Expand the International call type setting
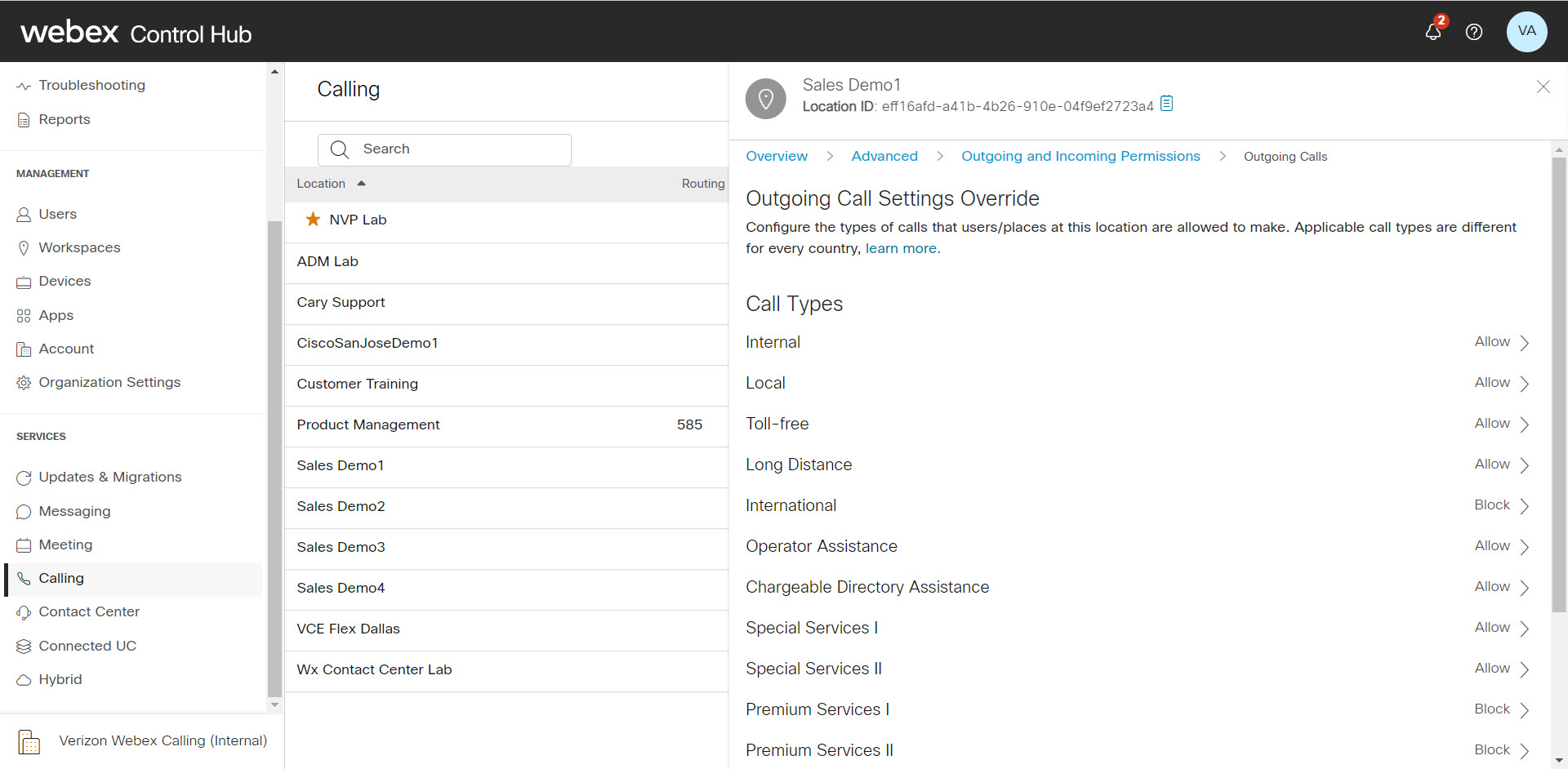 click(1524, 505)
